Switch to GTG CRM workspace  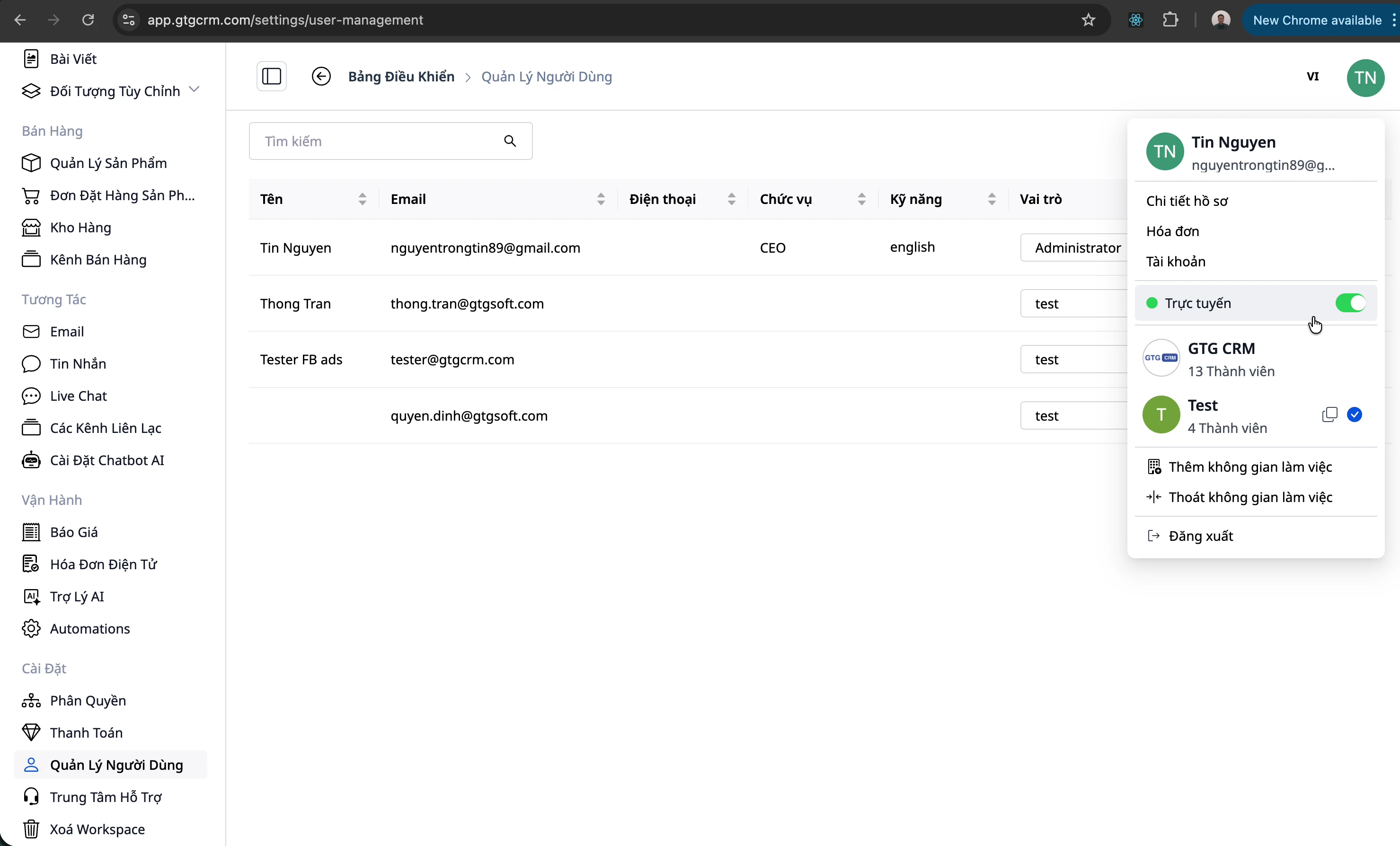[x=1222, y=359]
